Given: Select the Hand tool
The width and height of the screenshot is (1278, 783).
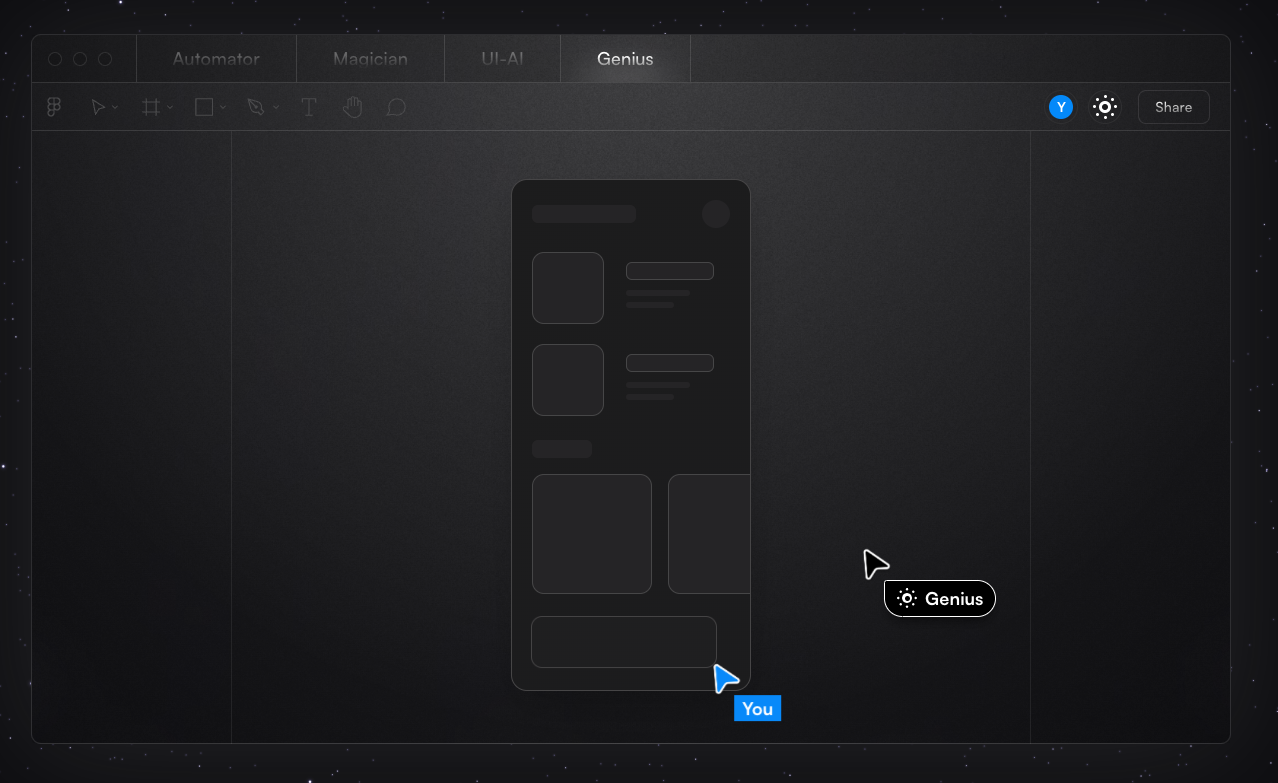Looking at the screenshot, I should click(x=352, y=107).
